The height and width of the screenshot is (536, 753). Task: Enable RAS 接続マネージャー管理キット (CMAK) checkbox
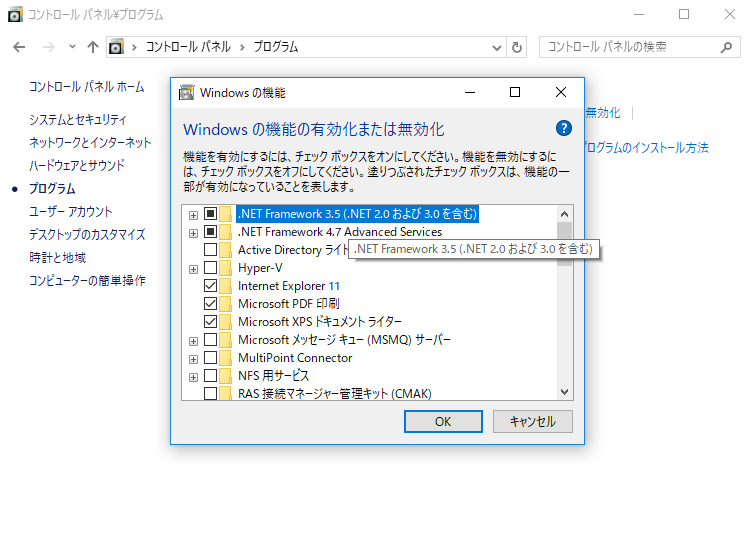pos(210,393)
